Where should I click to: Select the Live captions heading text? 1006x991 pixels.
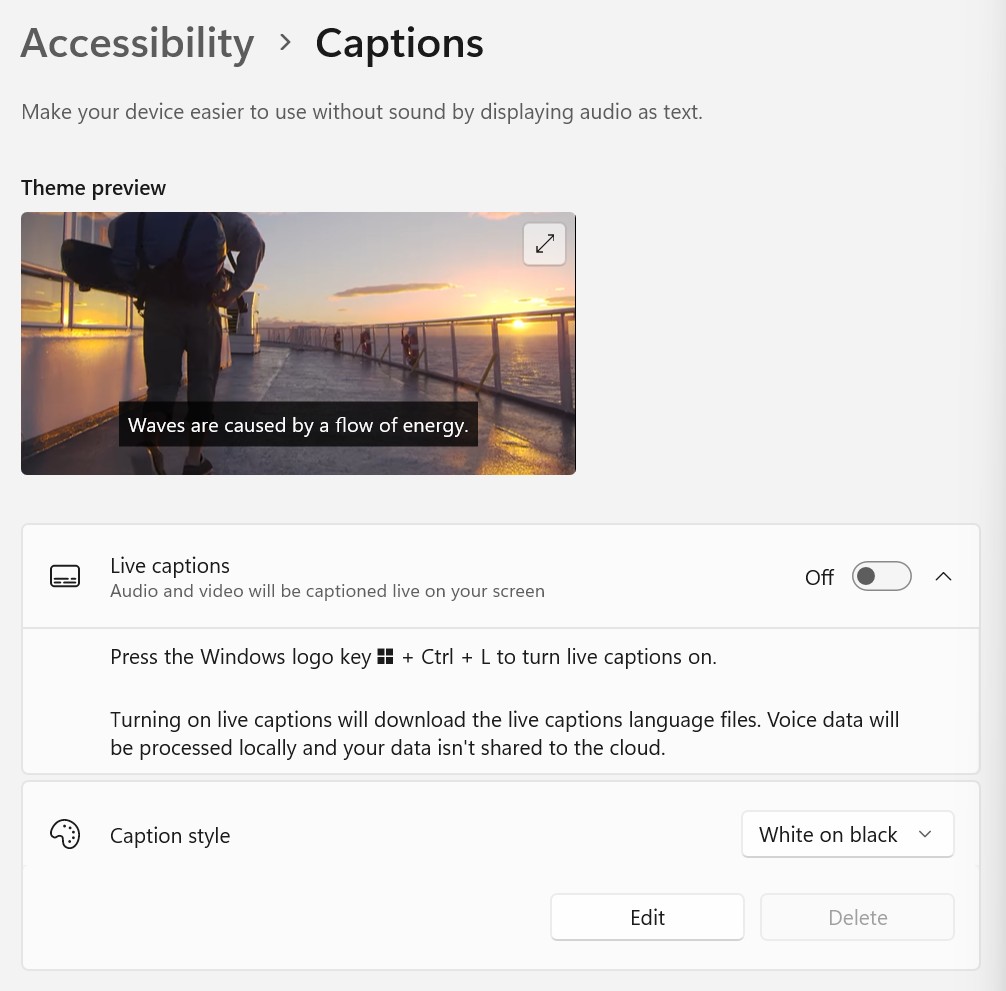coord(170,566)
